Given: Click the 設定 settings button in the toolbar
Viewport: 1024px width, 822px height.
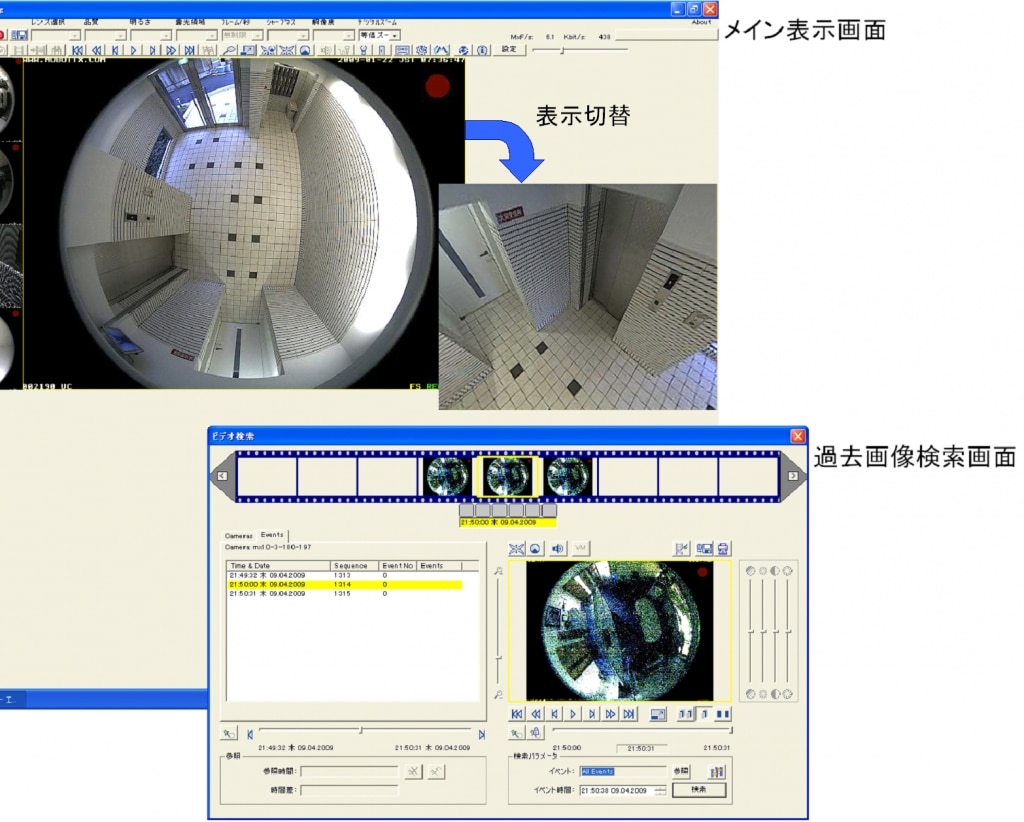Looking at the screenshot, I should click(511, 49).
